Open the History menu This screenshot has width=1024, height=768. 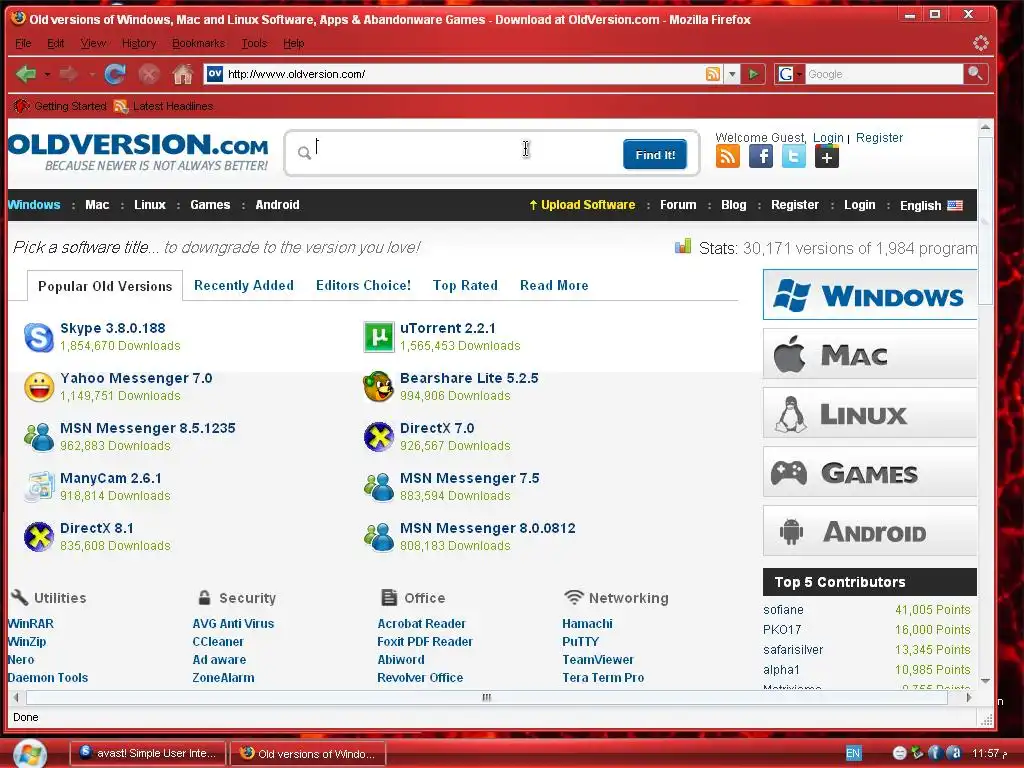[x=139, y=43]
